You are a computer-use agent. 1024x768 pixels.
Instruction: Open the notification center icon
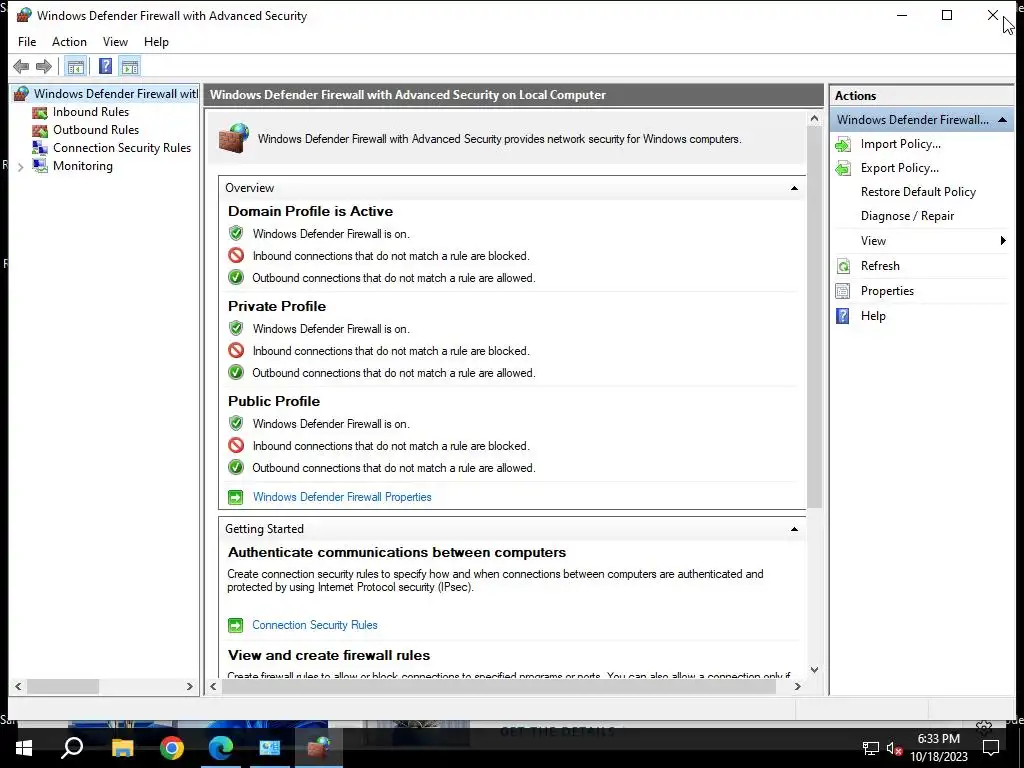pos(991,748)
